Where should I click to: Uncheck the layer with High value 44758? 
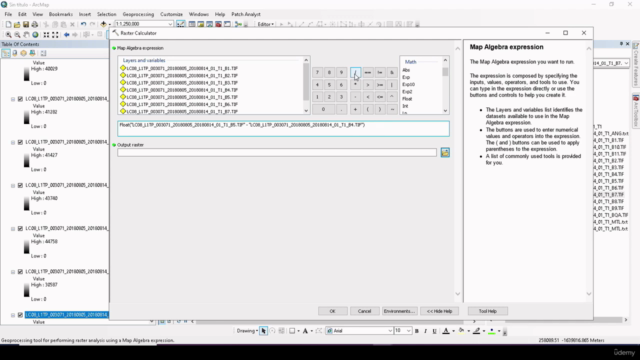point(20,229)
